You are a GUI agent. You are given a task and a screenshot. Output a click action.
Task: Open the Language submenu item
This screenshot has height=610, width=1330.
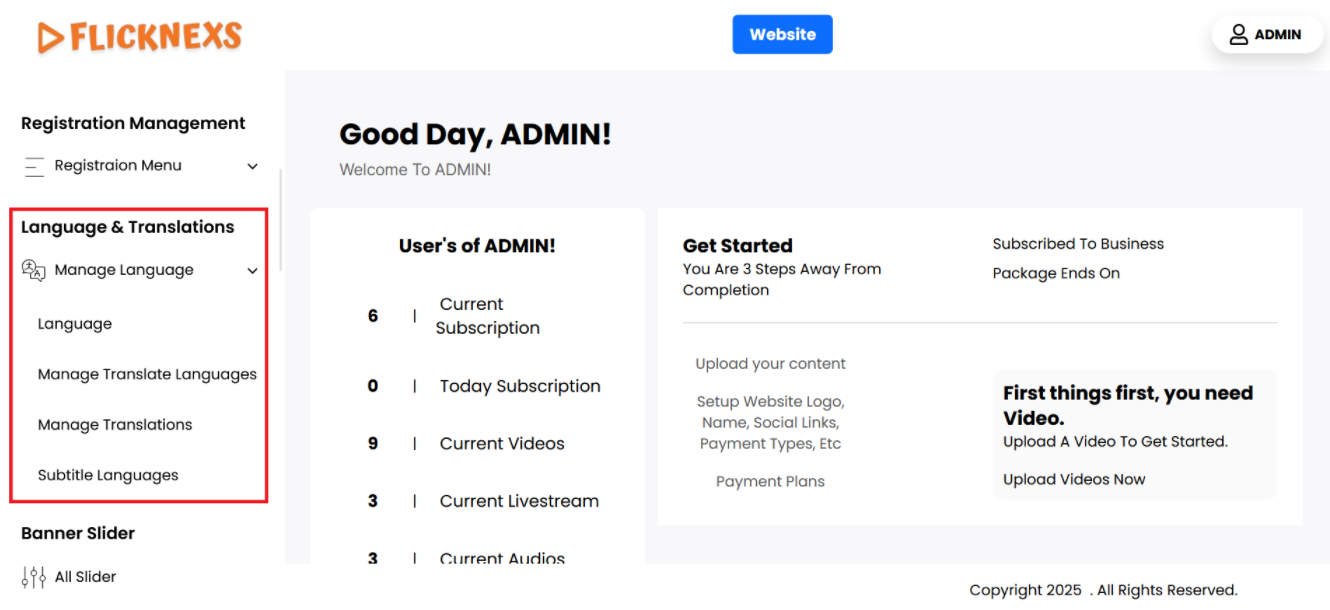[75, 324]
